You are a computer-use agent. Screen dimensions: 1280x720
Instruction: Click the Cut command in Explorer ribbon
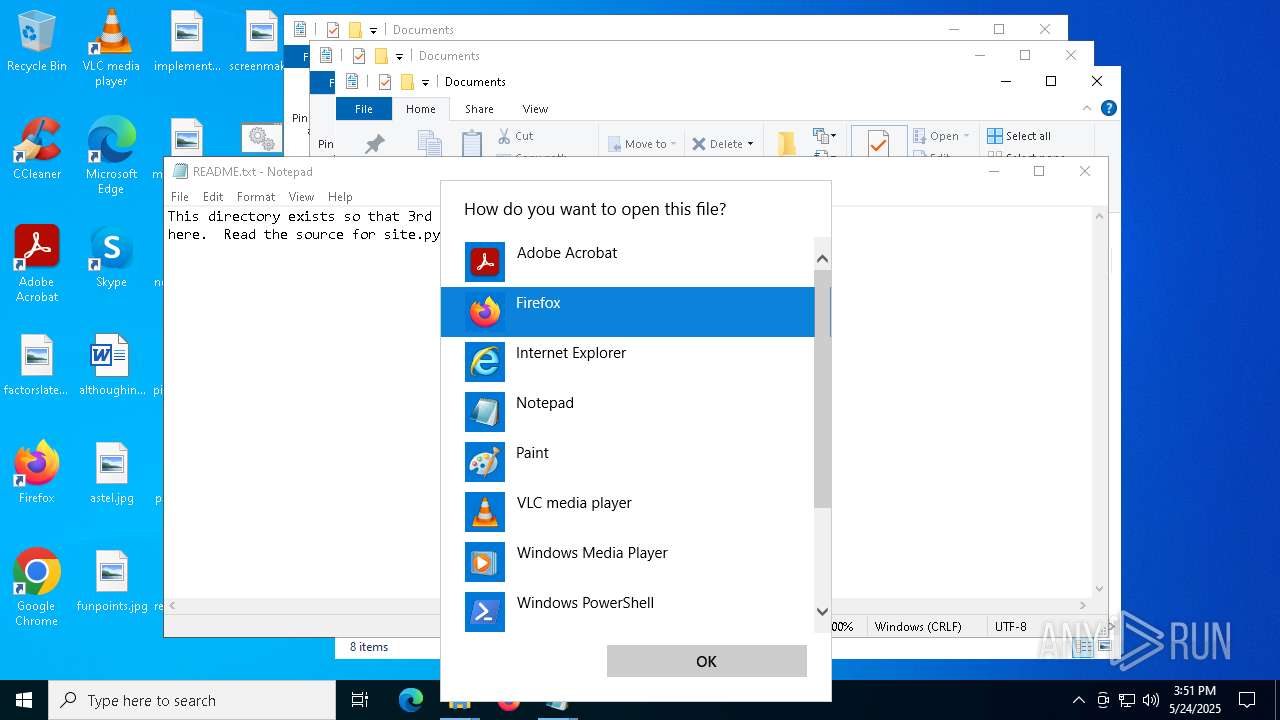[x=514, y=136]
